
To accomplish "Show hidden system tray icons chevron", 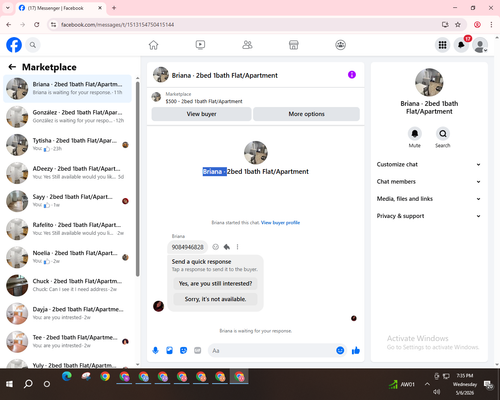I will [x=427, y=384].
